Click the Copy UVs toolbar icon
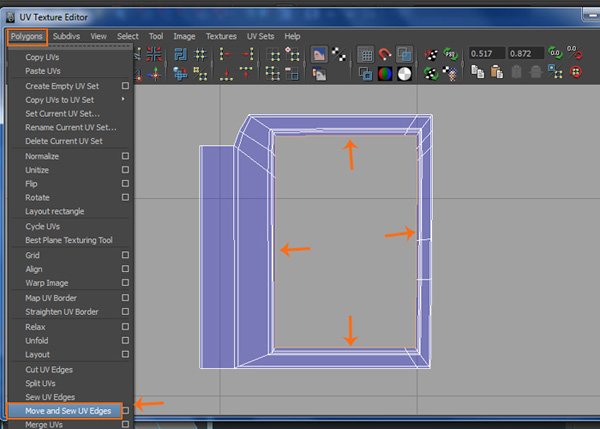 coord(477,72)
